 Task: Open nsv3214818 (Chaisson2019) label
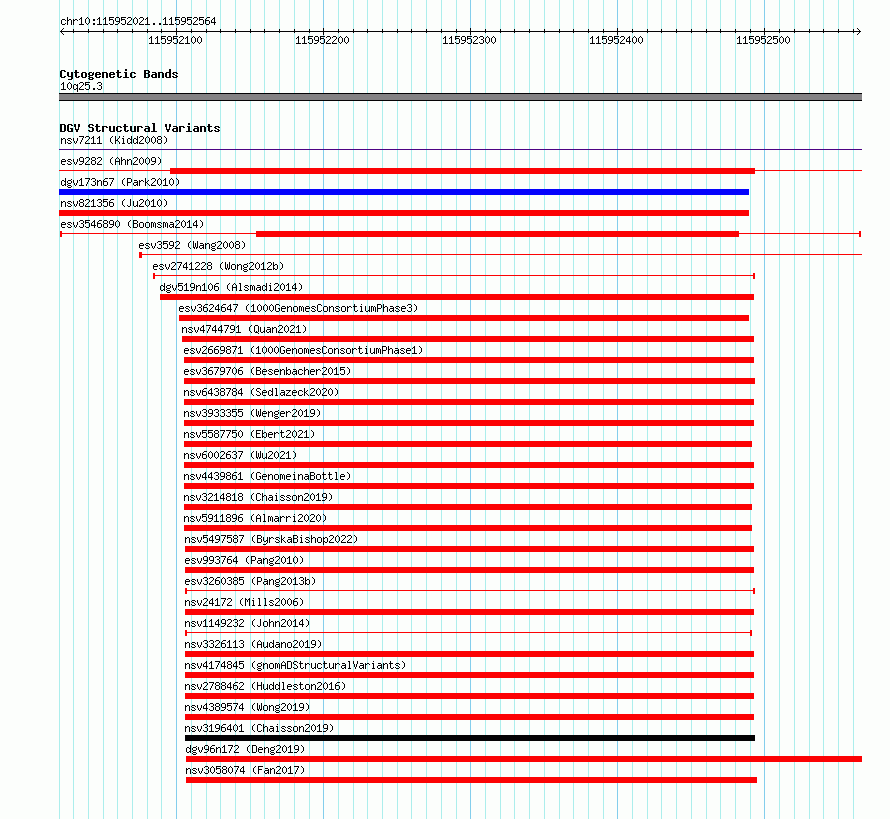[x=258, y=497]
